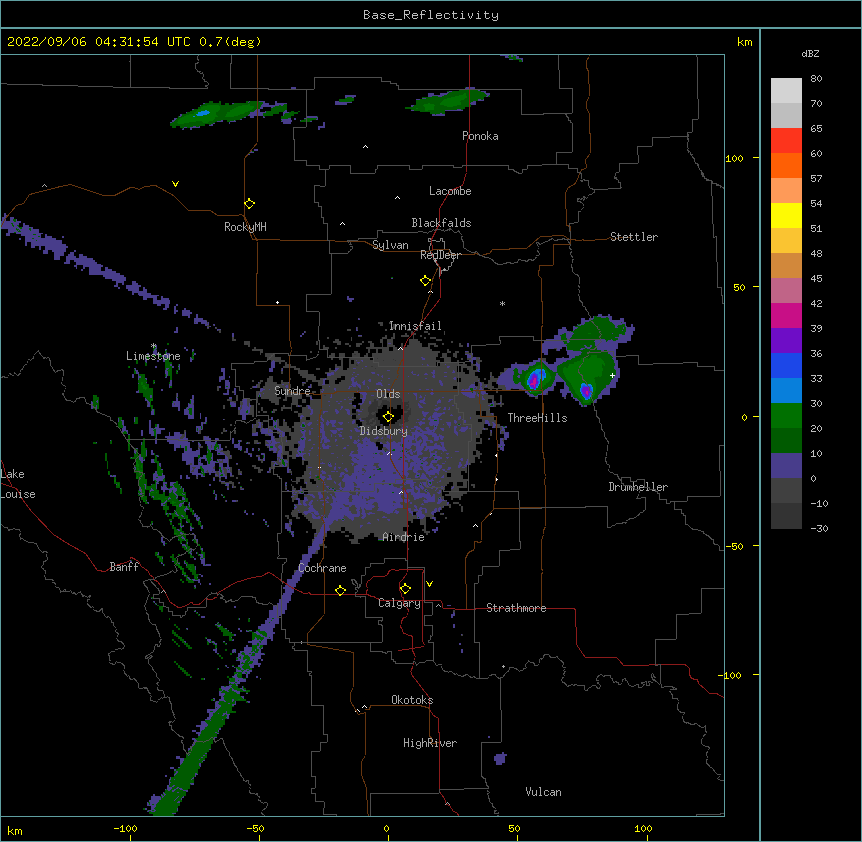Click the yellow marker above Calgary label
This screenshot has width=862, height=842.
pyautogui.click(x=405, y=589)
